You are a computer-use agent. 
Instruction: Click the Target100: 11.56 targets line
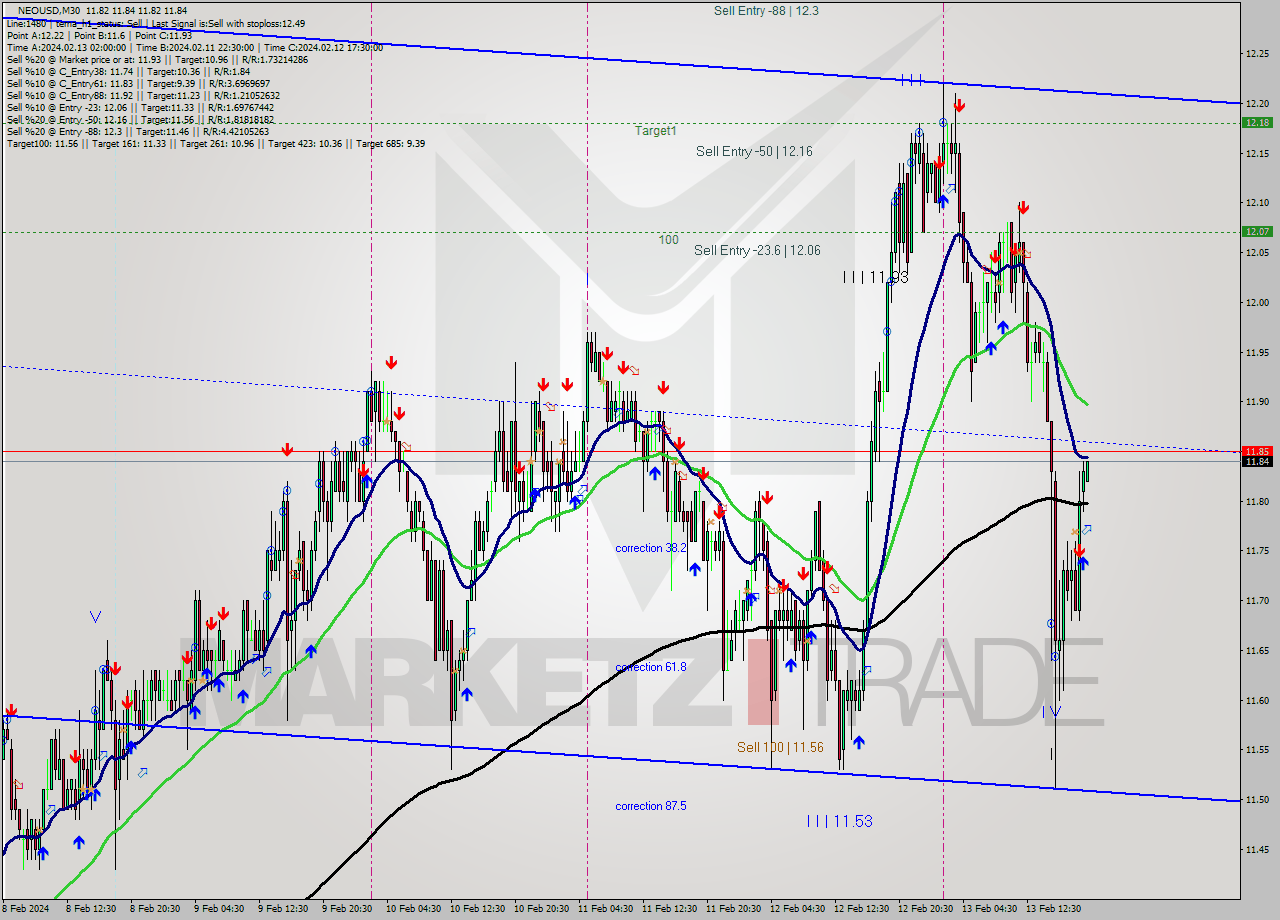point(215,143)
